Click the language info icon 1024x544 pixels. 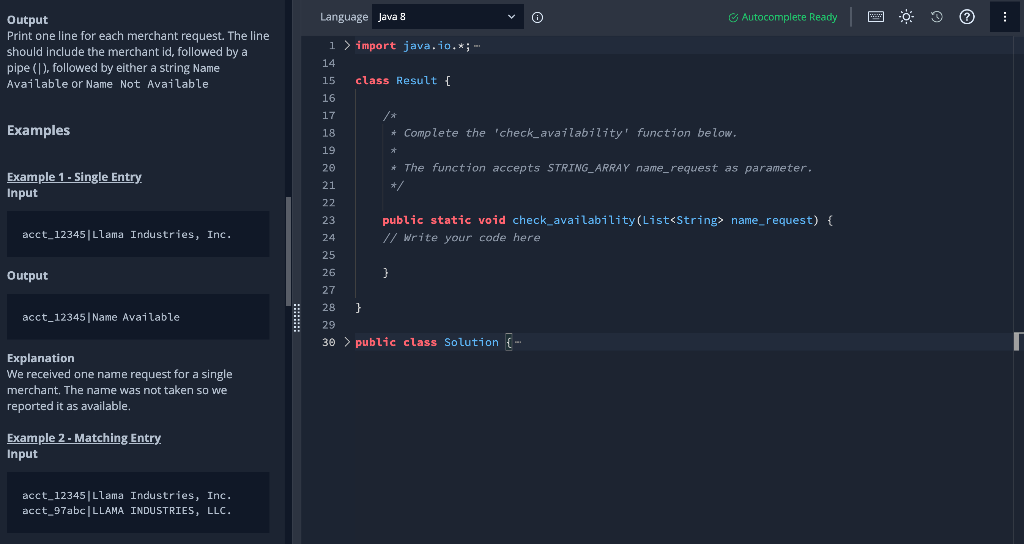tap(537, 18)
